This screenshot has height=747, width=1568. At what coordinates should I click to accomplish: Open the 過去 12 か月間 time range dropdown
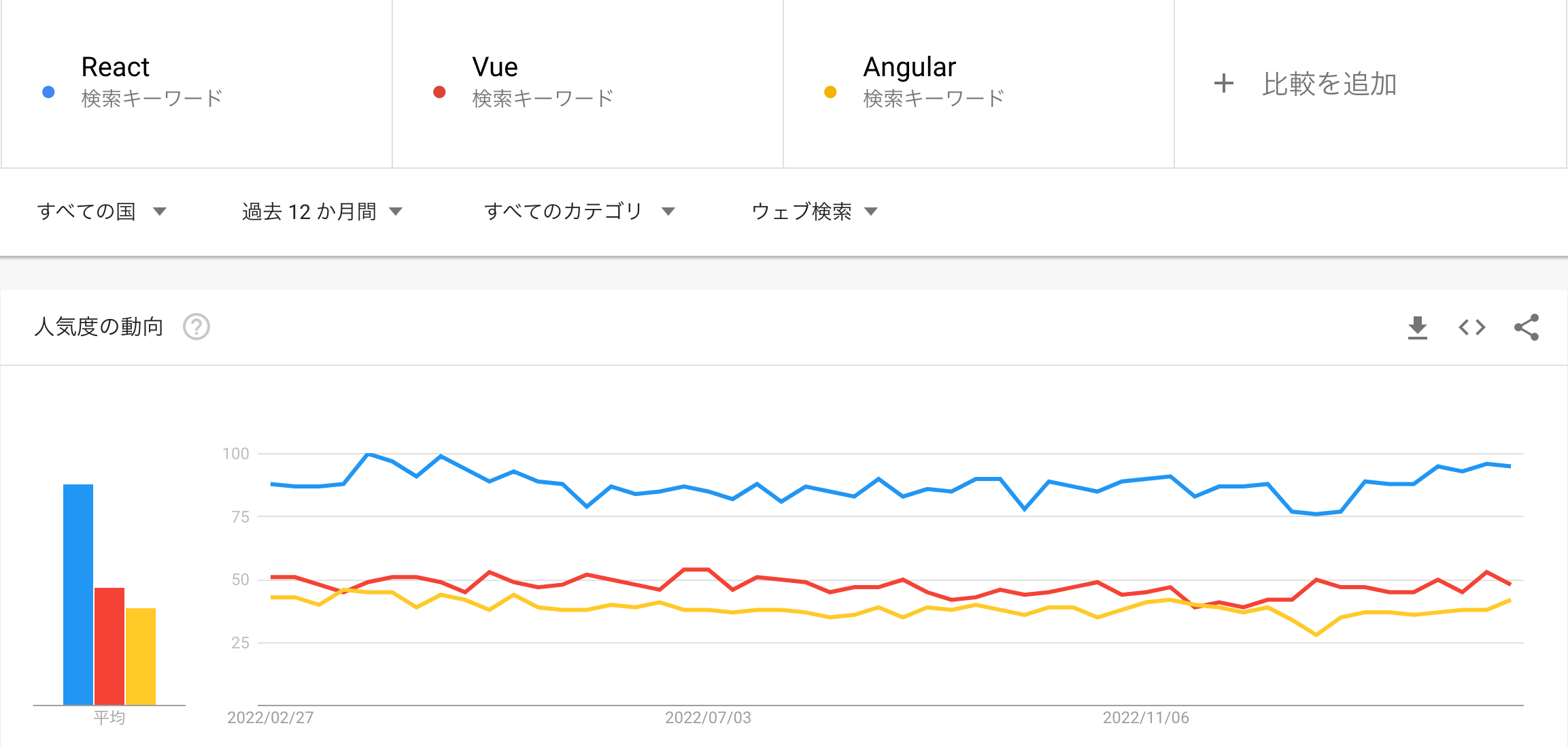322,212
